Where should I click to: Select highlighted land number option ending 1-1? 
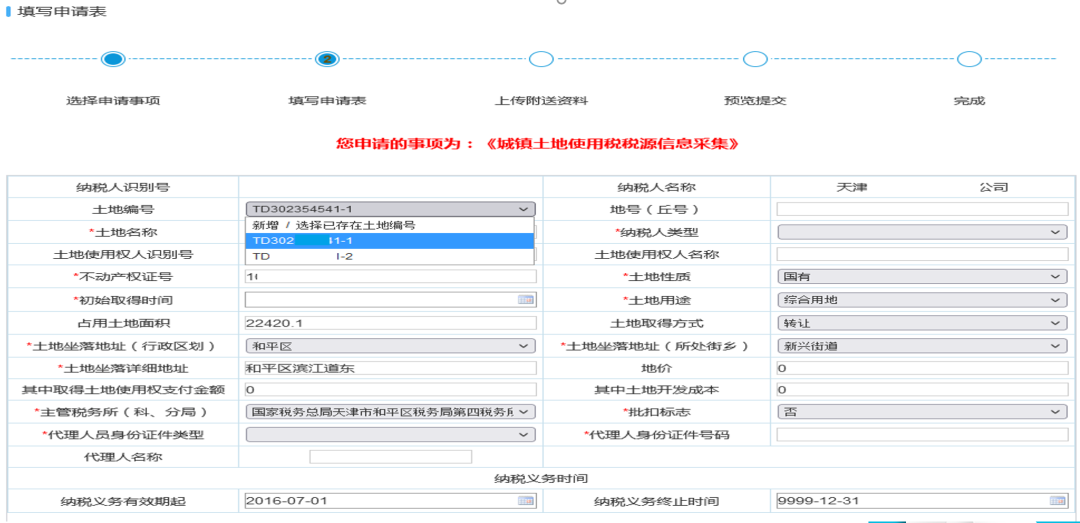click(x=390, y=240)
